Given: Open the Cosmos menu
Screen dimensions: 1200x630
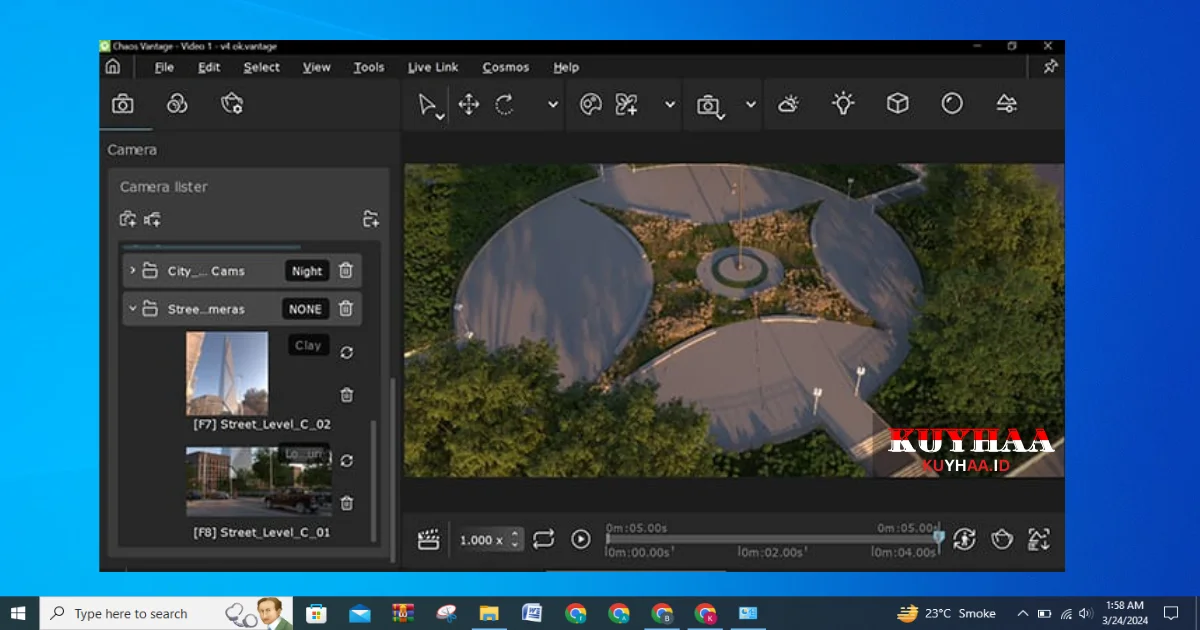Looking at the screenshot, I should [x=506, y=67].
